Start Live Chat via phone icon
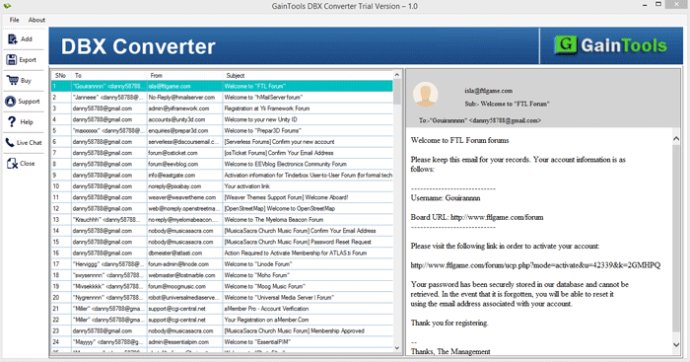This screenshot has height=362, width=690. pos(10,143)
